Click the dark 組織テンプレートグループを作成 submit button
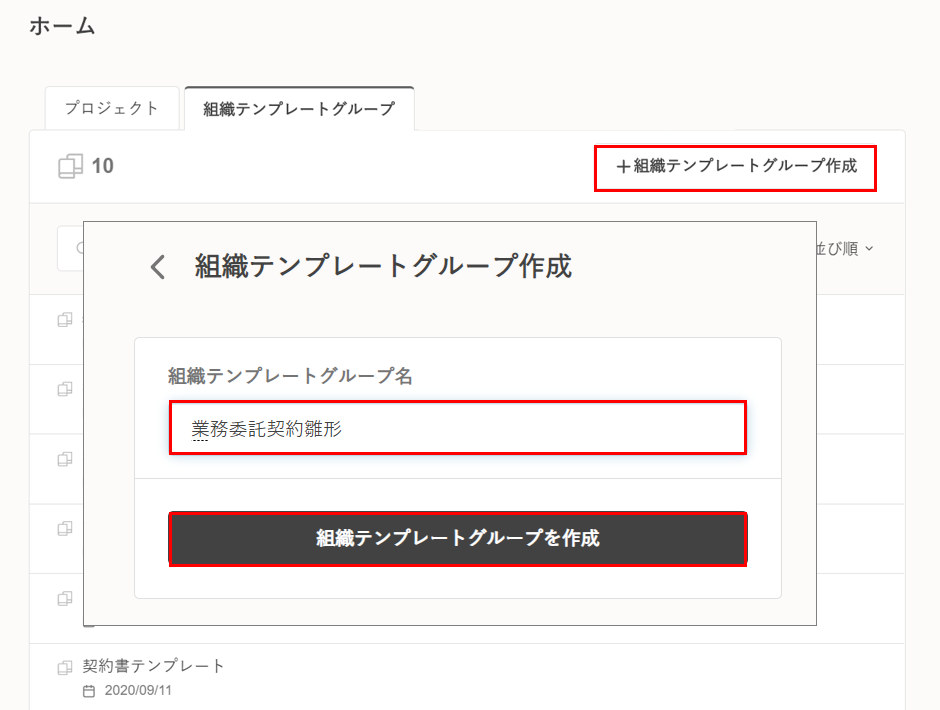Screen dimensions: 940x710 [458, 539]
